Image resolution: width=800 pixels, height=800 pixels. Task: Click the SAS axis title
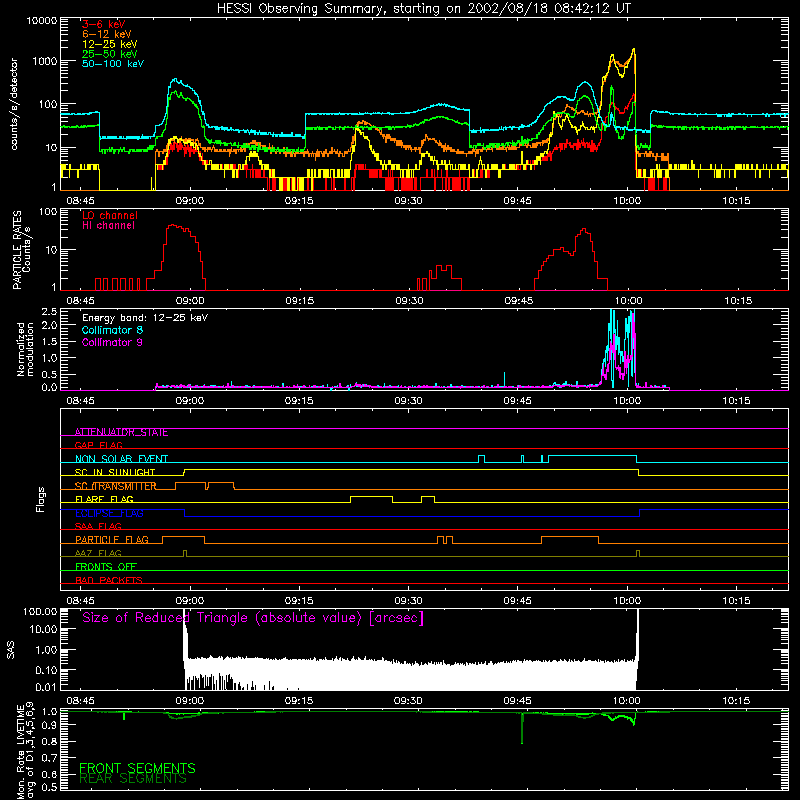[x=10, y=650]
